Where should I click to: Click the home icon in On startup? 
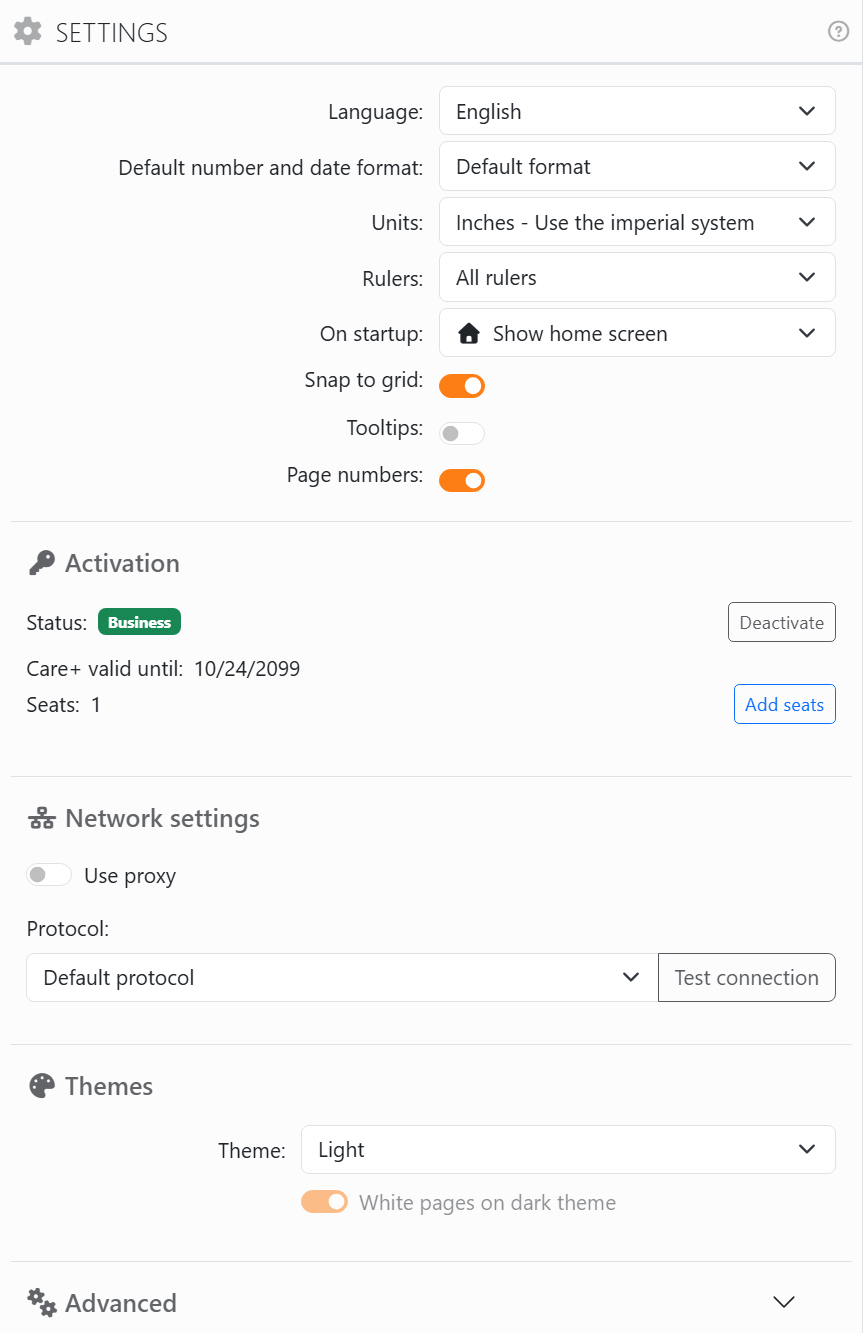tap(469, 334)
